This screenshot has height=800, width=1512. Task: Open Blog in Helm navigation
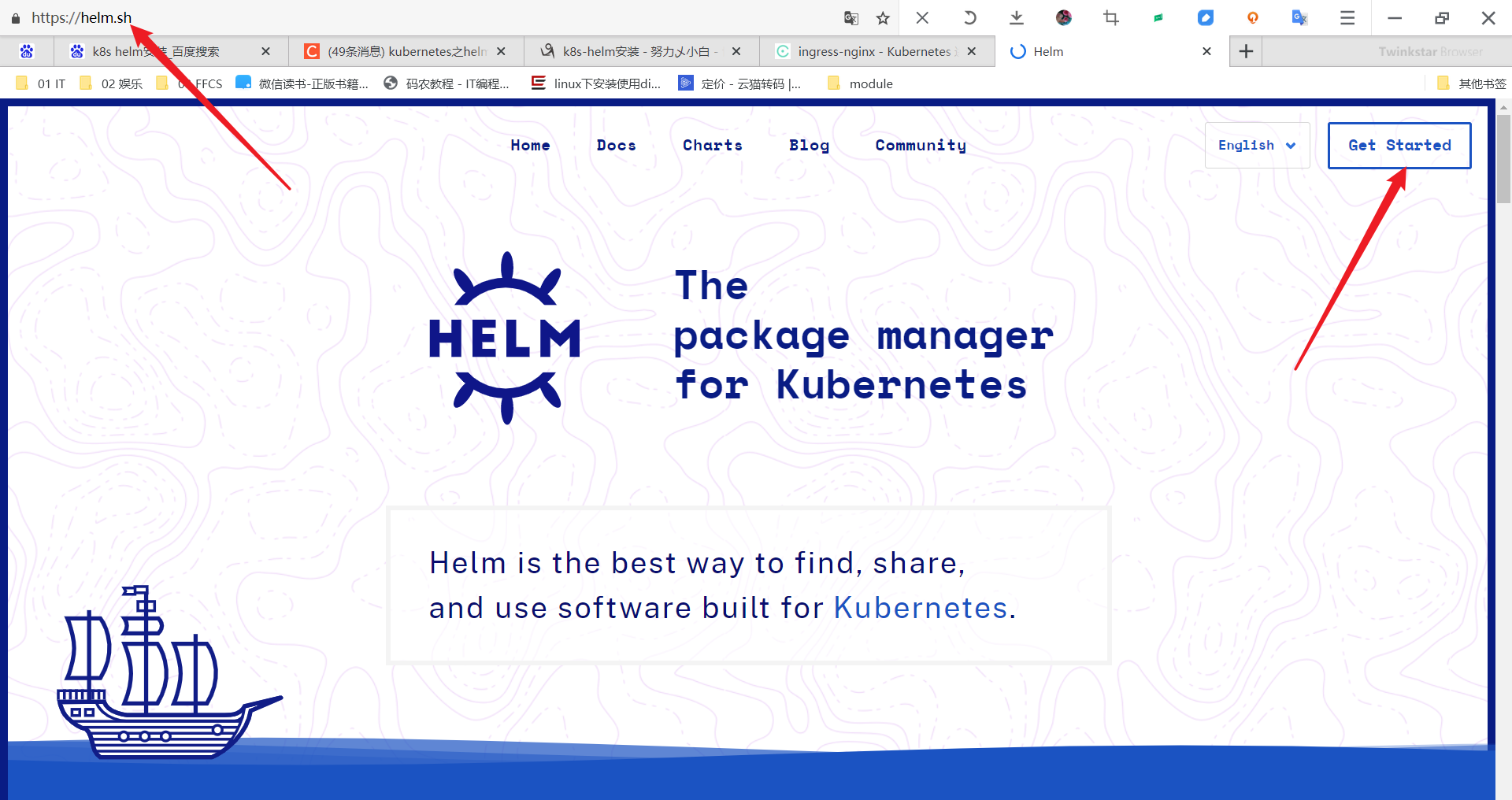point(809,145)
